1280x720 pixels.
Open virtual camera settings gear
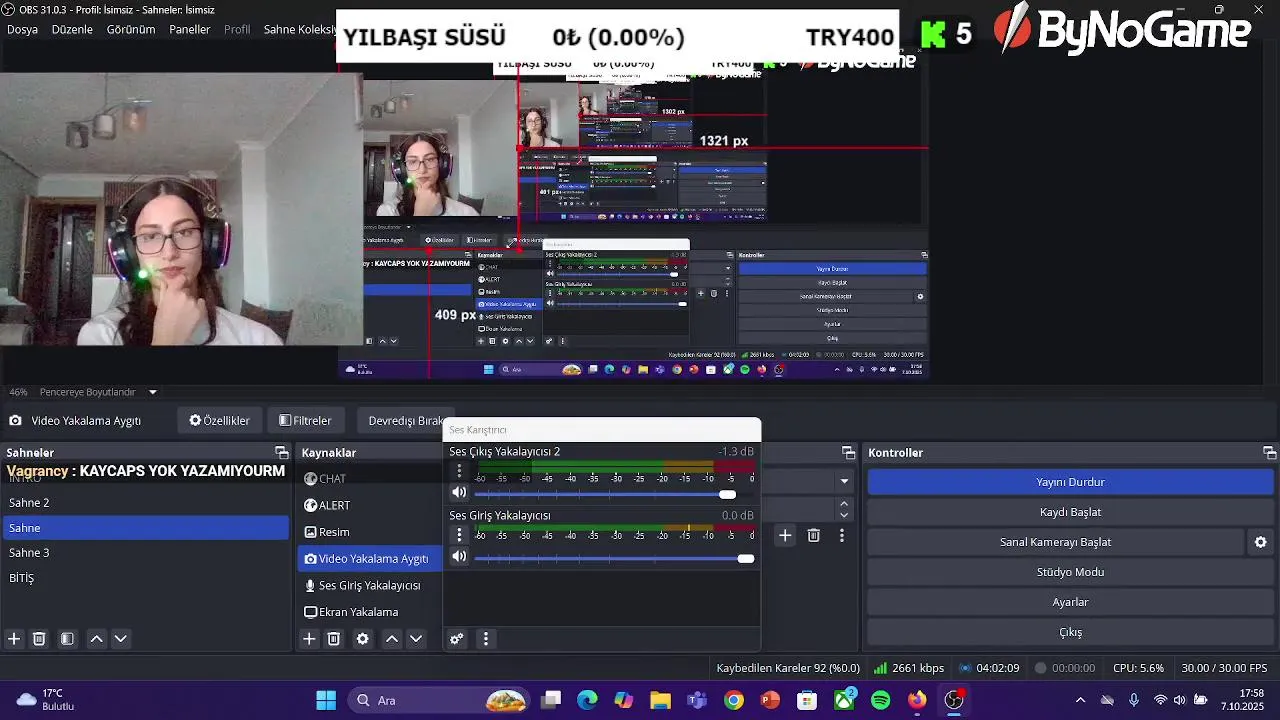coord(1260,542)
